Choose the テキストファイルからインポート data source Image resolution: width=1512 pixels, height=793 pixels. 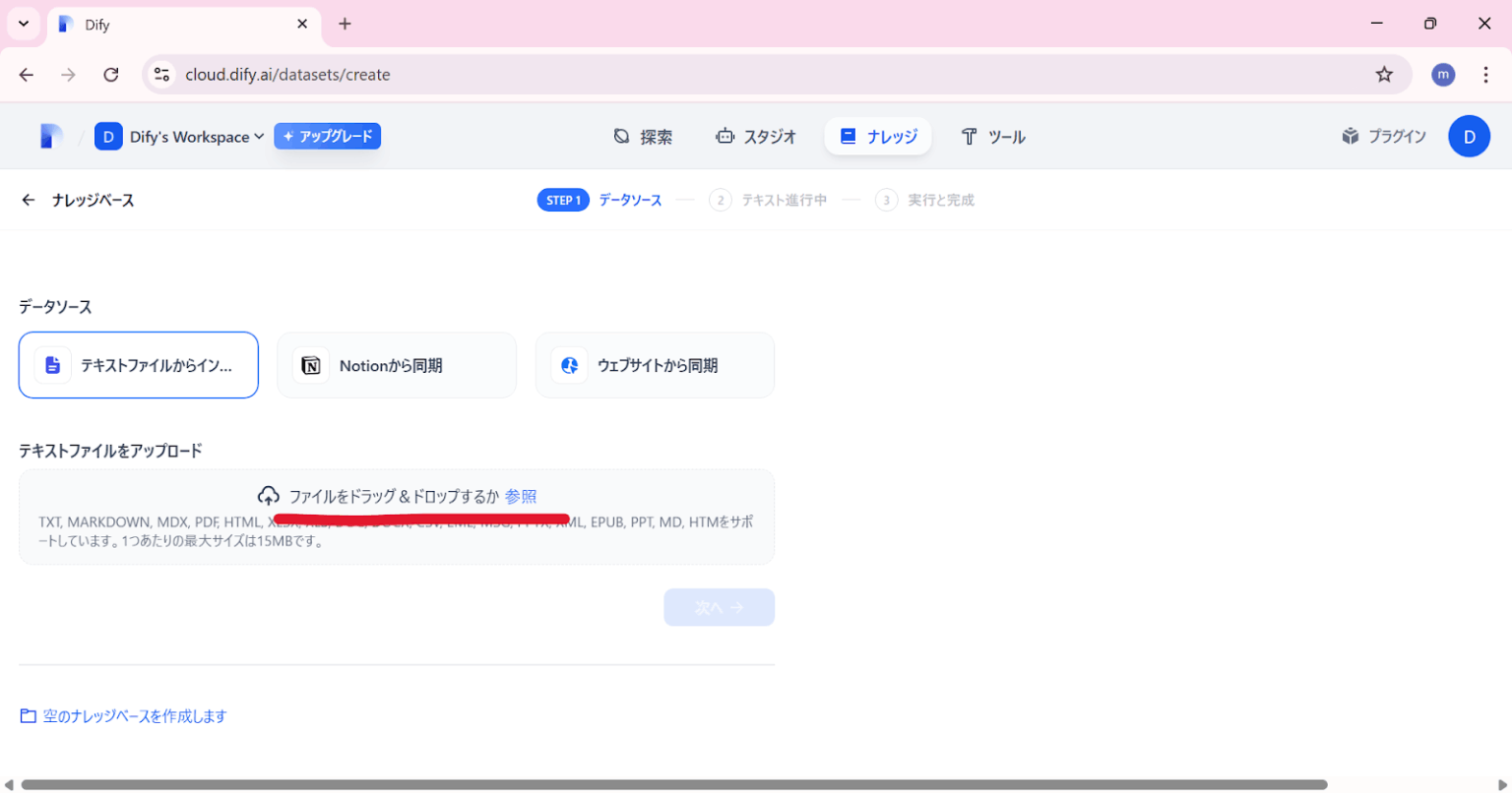[138, 365]
